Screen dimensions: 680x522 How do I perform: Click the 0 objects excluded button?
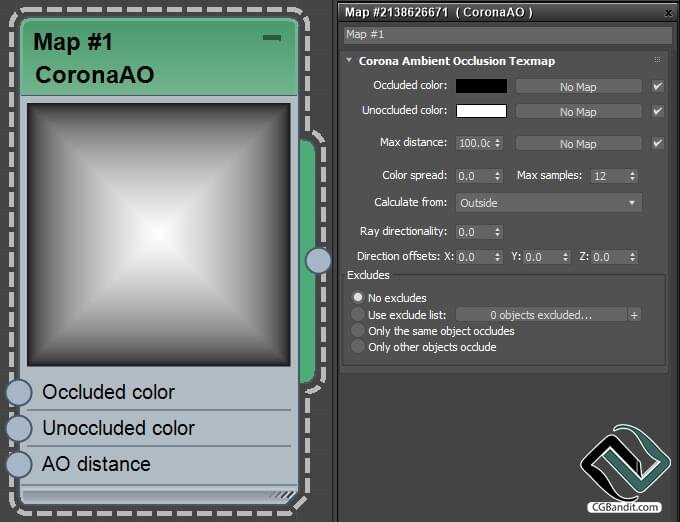[x=541, y=315]
